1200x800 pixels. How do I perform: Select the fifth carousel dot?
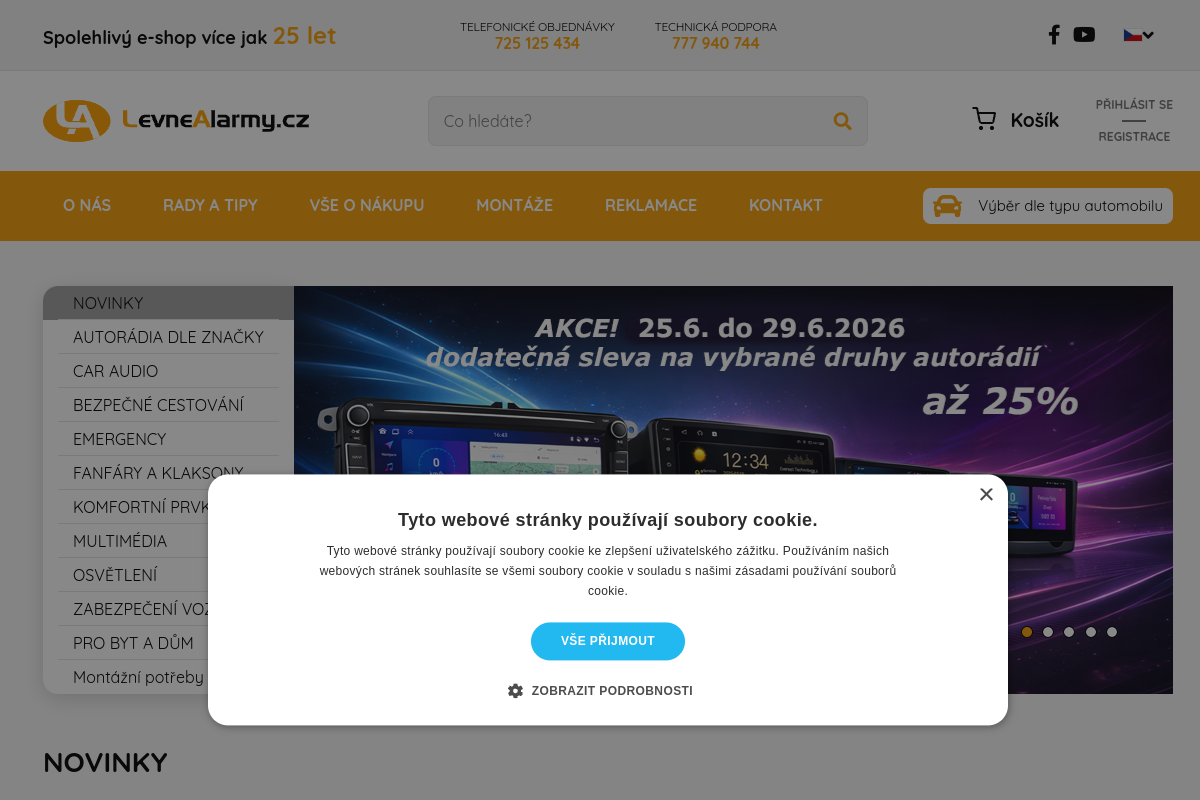(1112, 632)
